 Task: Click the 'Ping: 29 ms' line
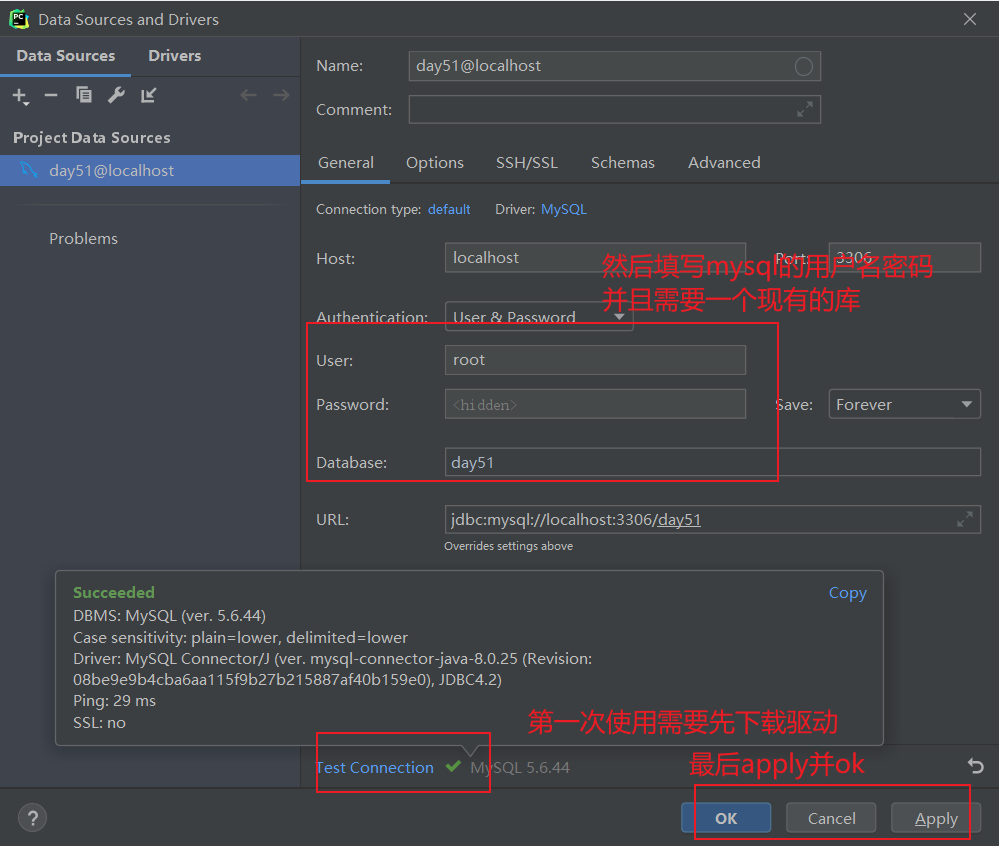point(115,701)
